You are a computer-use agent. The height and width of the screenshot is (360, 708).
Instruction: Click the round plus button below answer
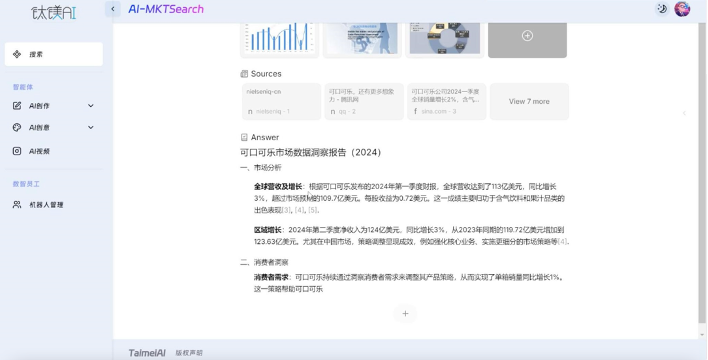[x=405, y=313]
